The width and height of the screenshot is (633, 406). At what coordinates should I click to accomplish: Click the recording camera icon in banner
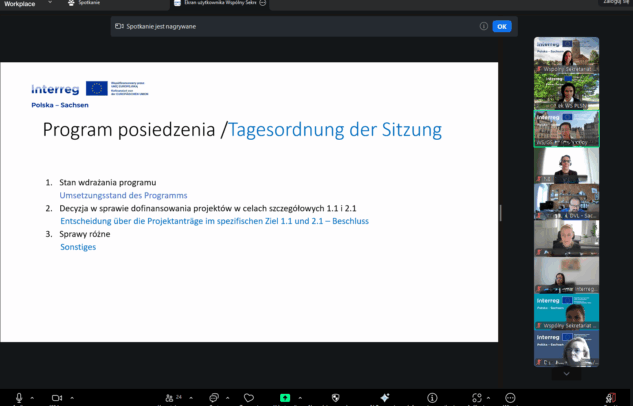pyautogui.click(x=119, y=26)
